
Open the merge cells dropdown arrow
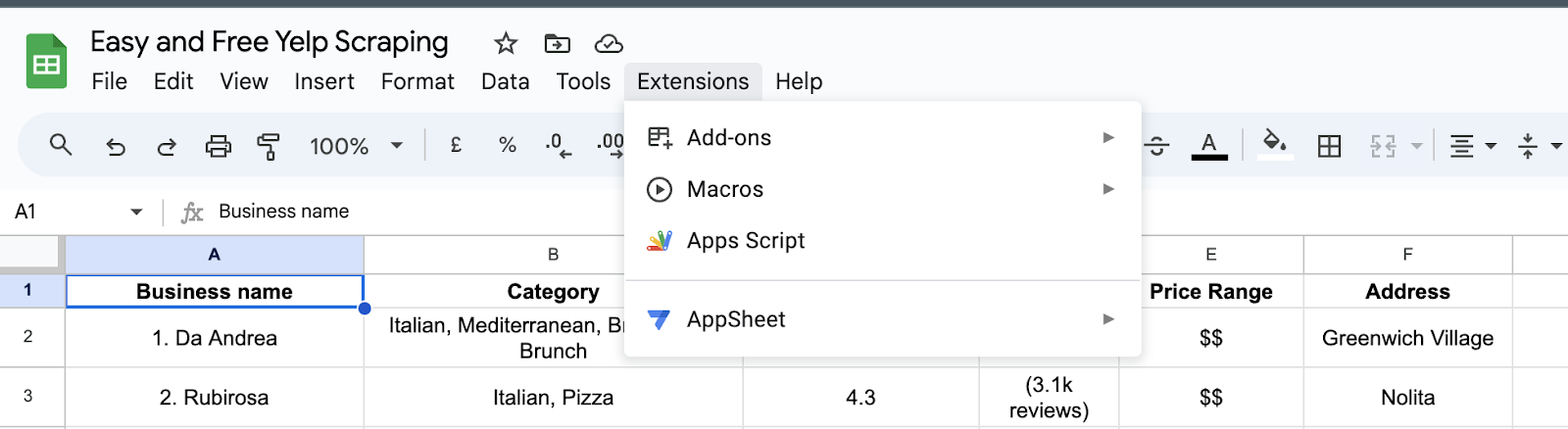point(1416,147)
